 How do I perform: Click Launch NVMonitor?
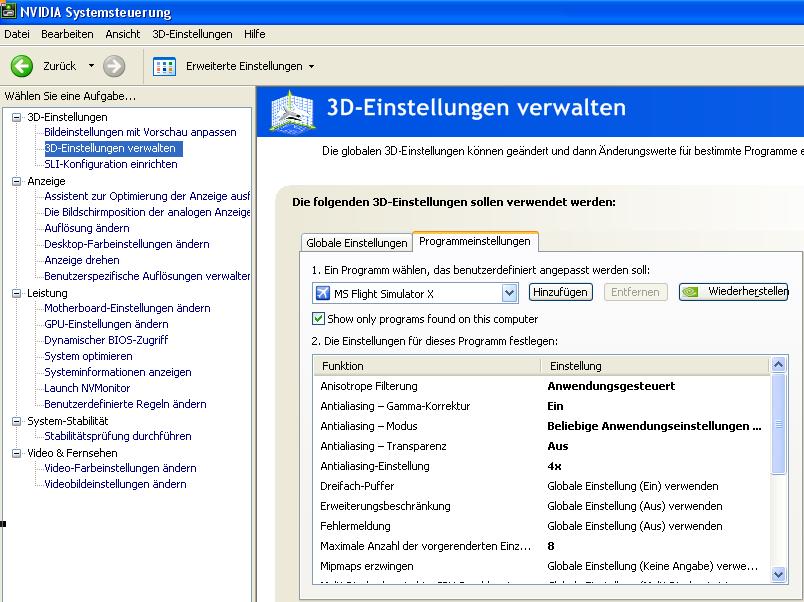(87, 388)
